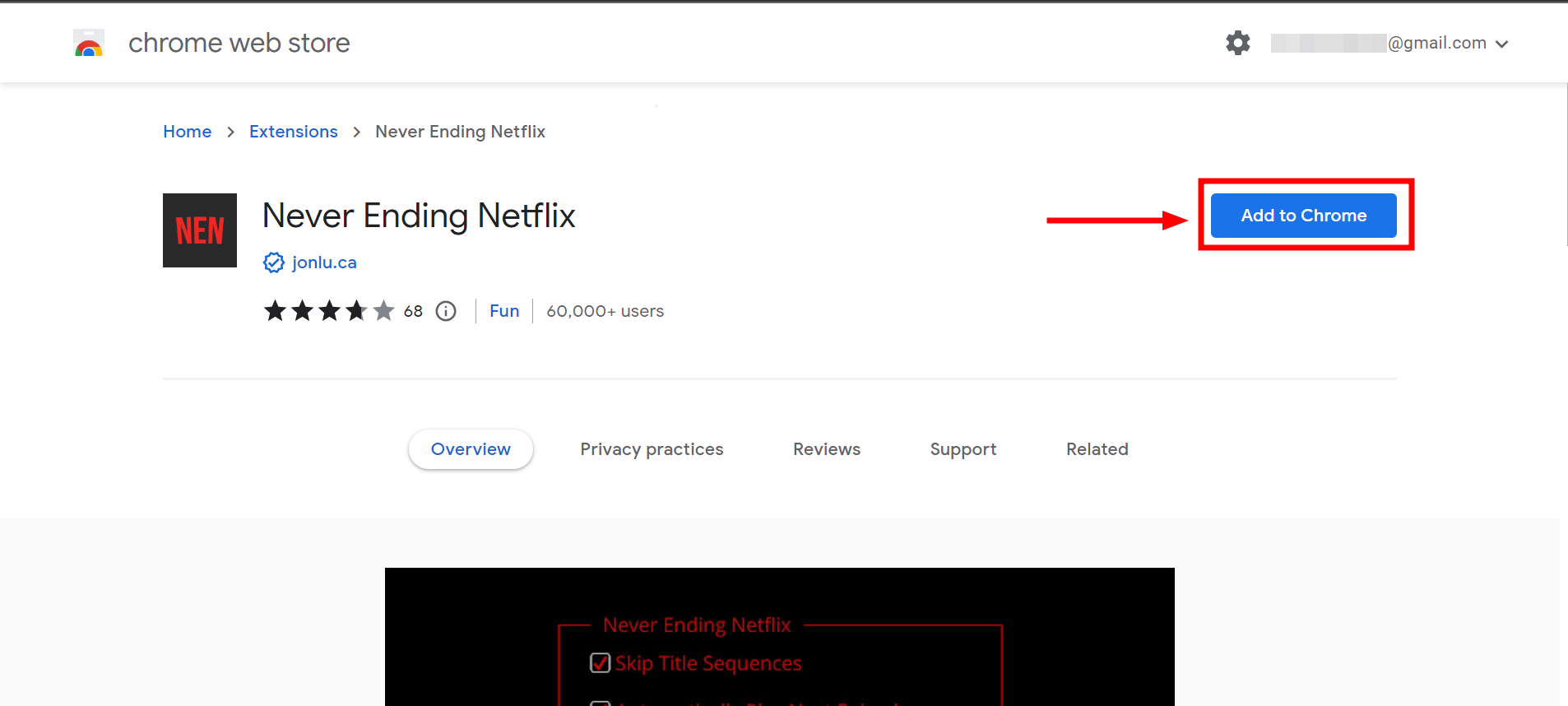The width and height of the screenshot is (1568, 706).
Task: Select the Overview tab
Action: [x=471, y=449]
